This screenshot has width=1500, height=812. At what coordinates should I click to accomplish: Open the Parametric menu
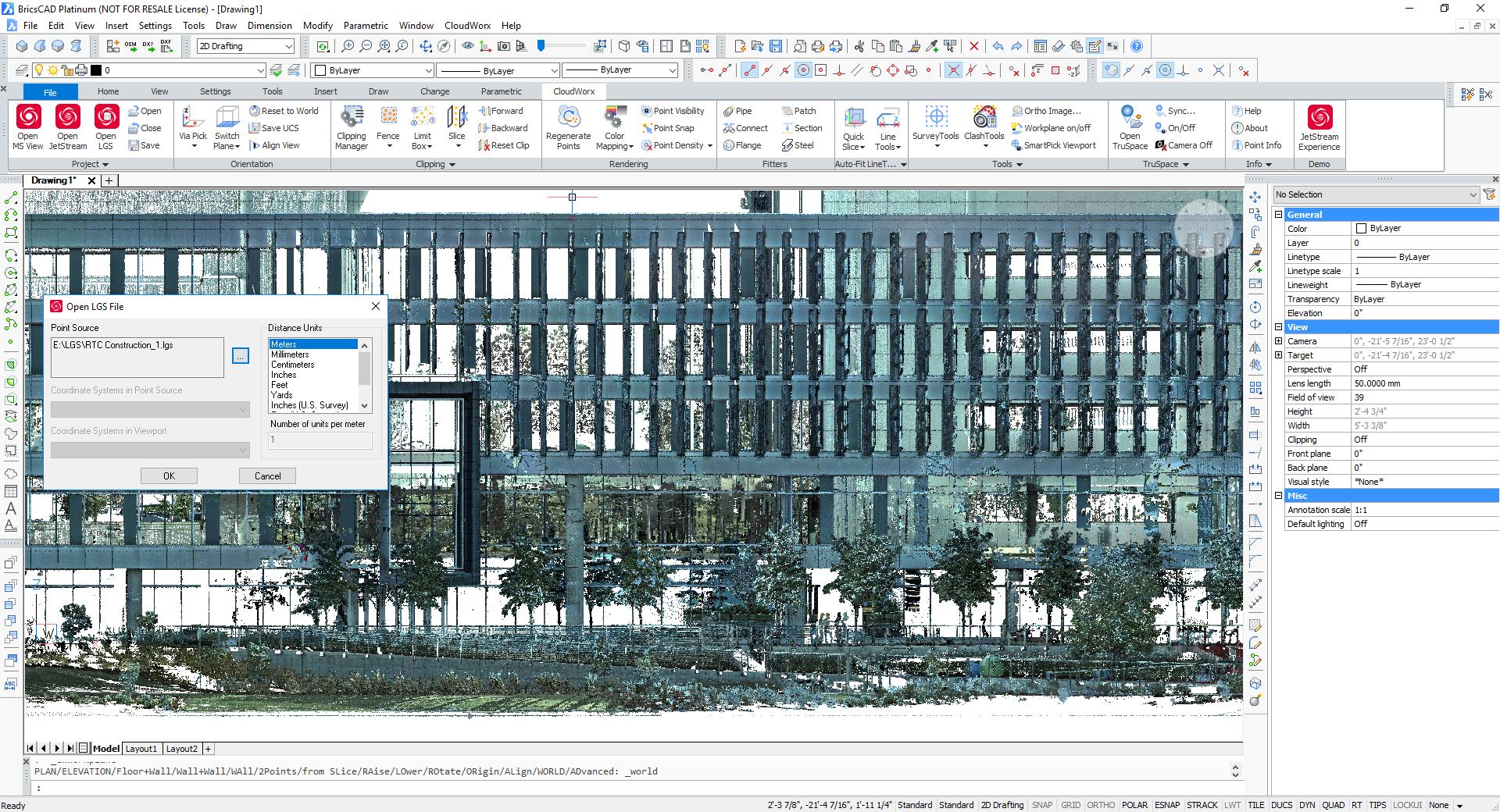pyautogui.click(x=365, y=26)
